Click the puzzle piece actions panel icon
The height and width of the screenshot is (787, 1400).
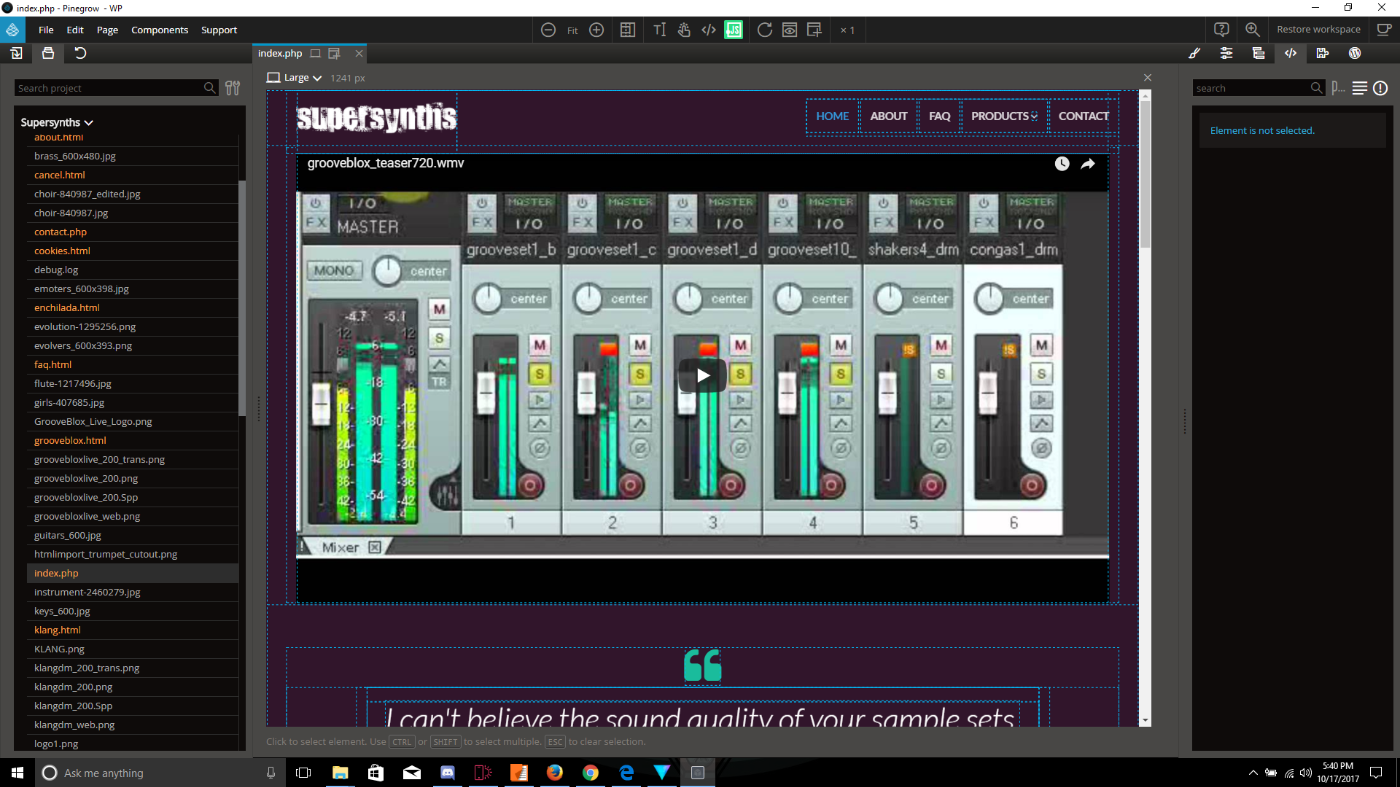1323,53
